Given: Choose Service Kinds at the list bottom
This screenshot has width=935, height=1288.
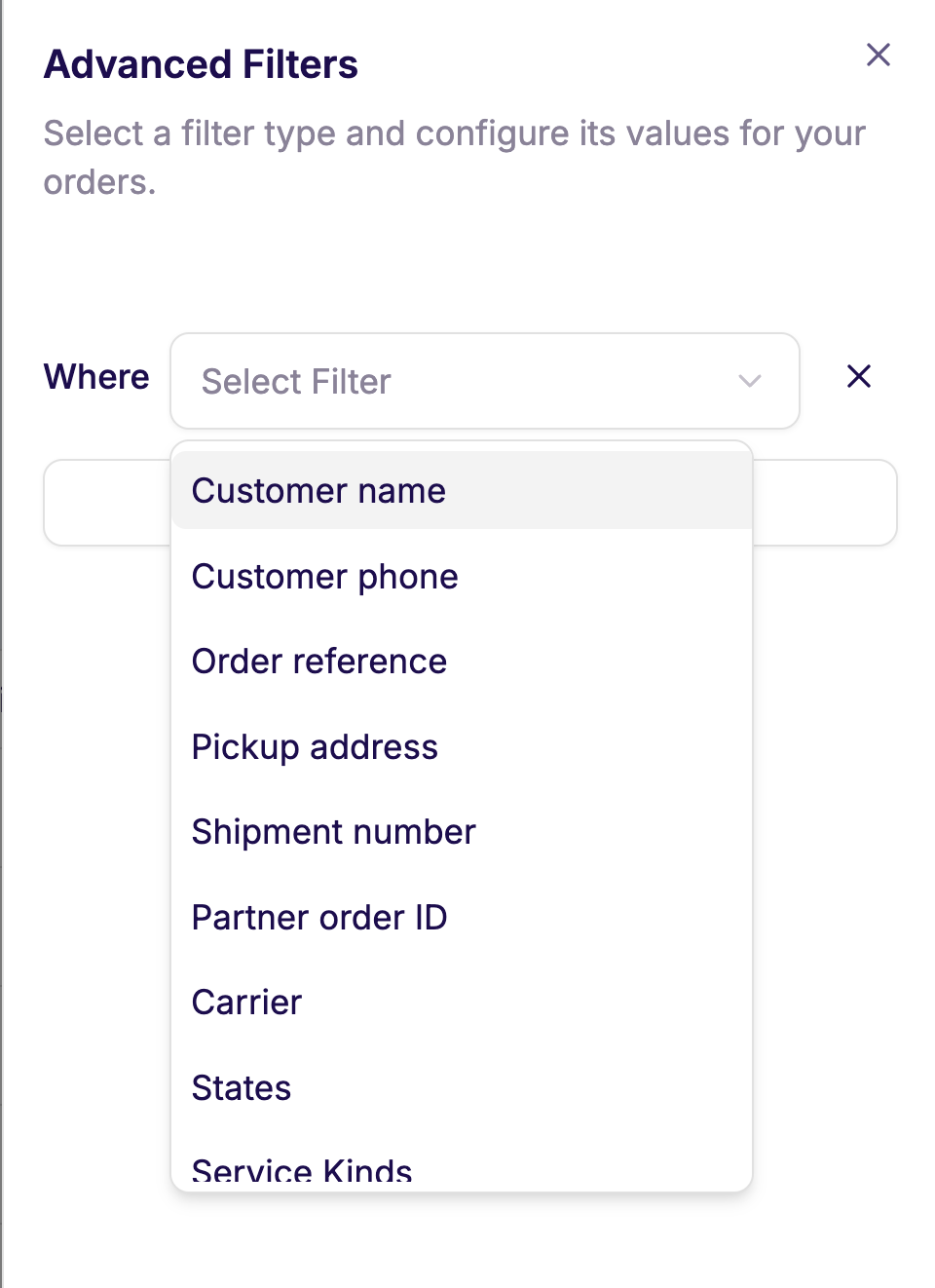Looking at the screenshot, I should [302, 1169].
